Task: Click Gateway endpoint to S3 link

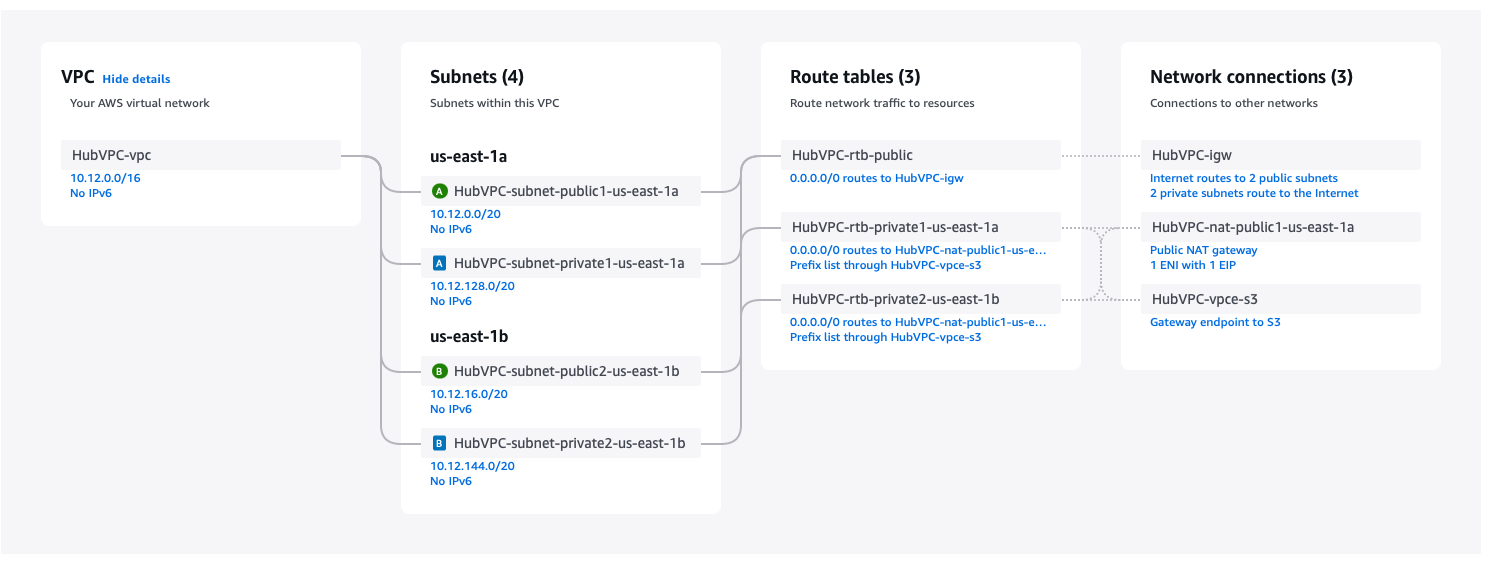Action: (x=1215, y=322)
